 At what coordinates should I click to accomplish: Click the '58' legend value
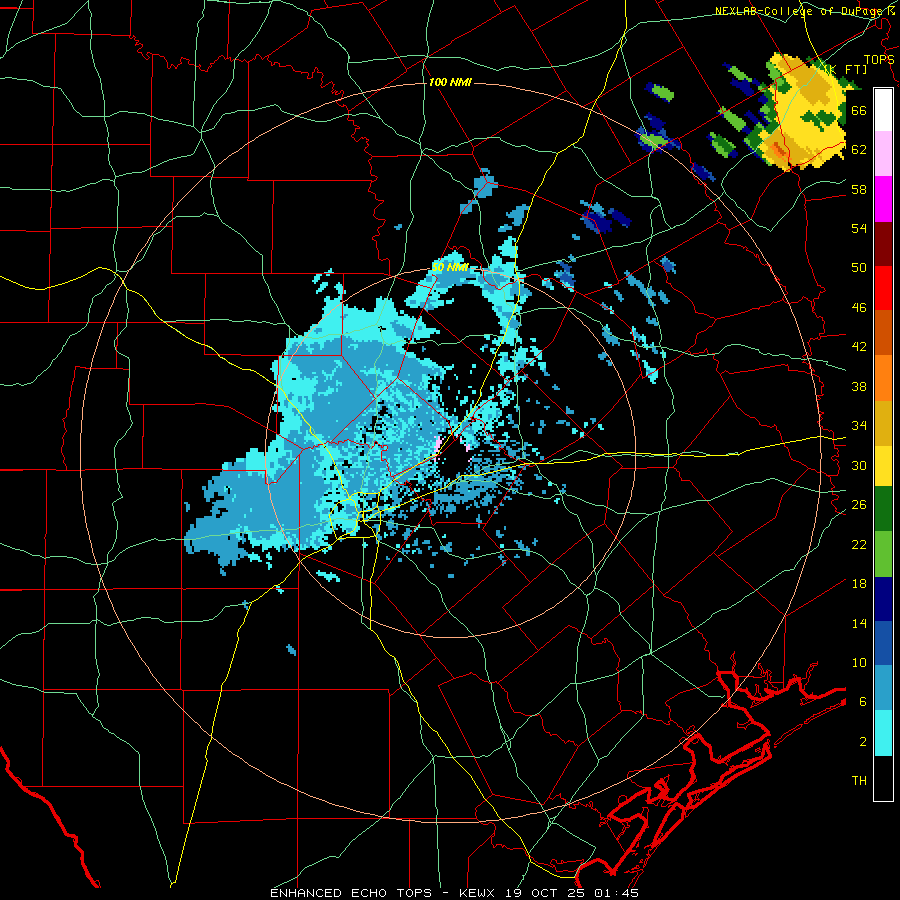point(859,189)
